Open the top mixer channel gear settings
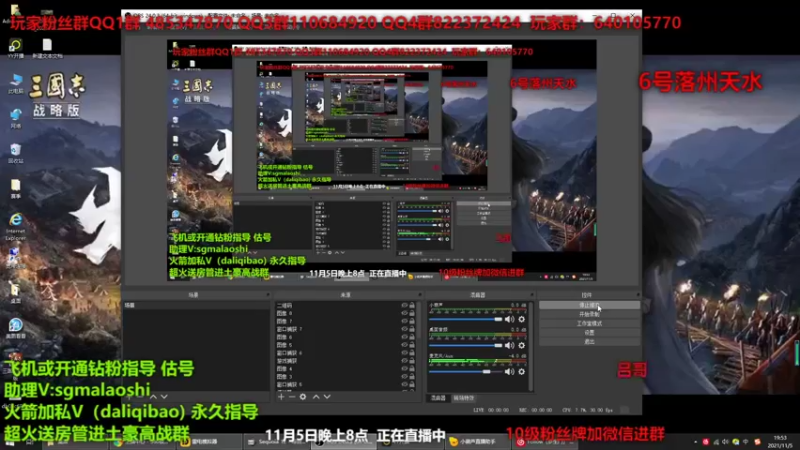The width and height of the screenshot is (800, 450). click(x=521, y=319)
